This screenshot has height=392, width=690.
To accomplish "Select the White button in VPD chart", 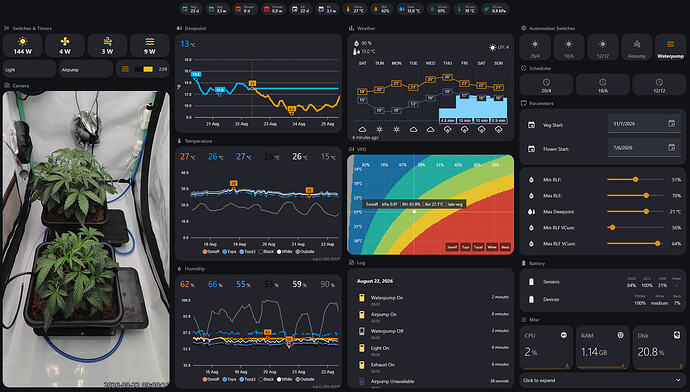I will (x=492, y=247).
